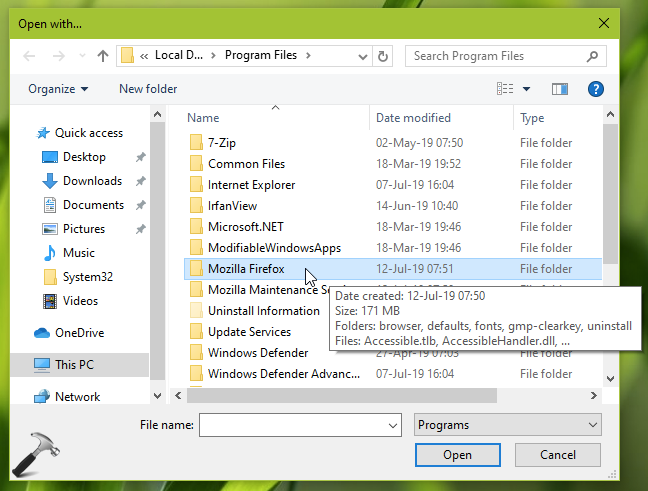Create a New folder
The height and width of the screenshot is (491, 648).
148,89
